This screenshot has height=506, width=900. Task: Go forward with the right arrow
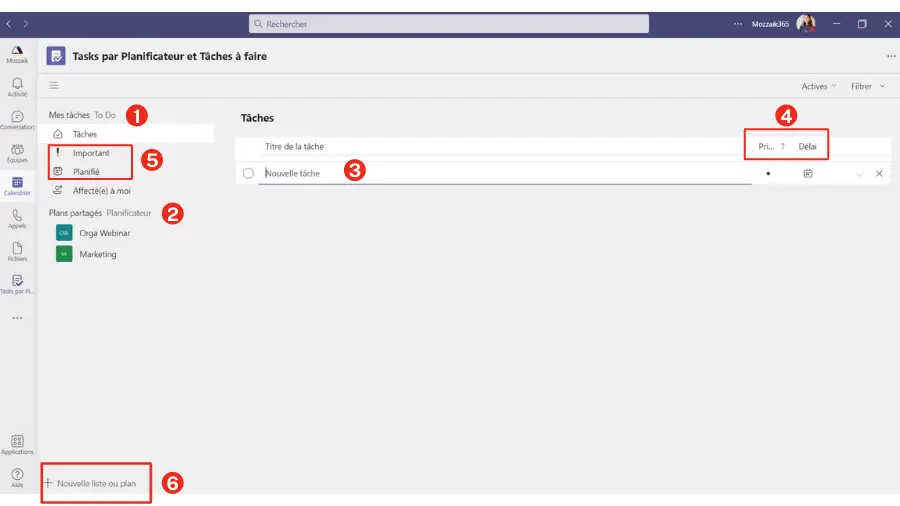(25, 24)
